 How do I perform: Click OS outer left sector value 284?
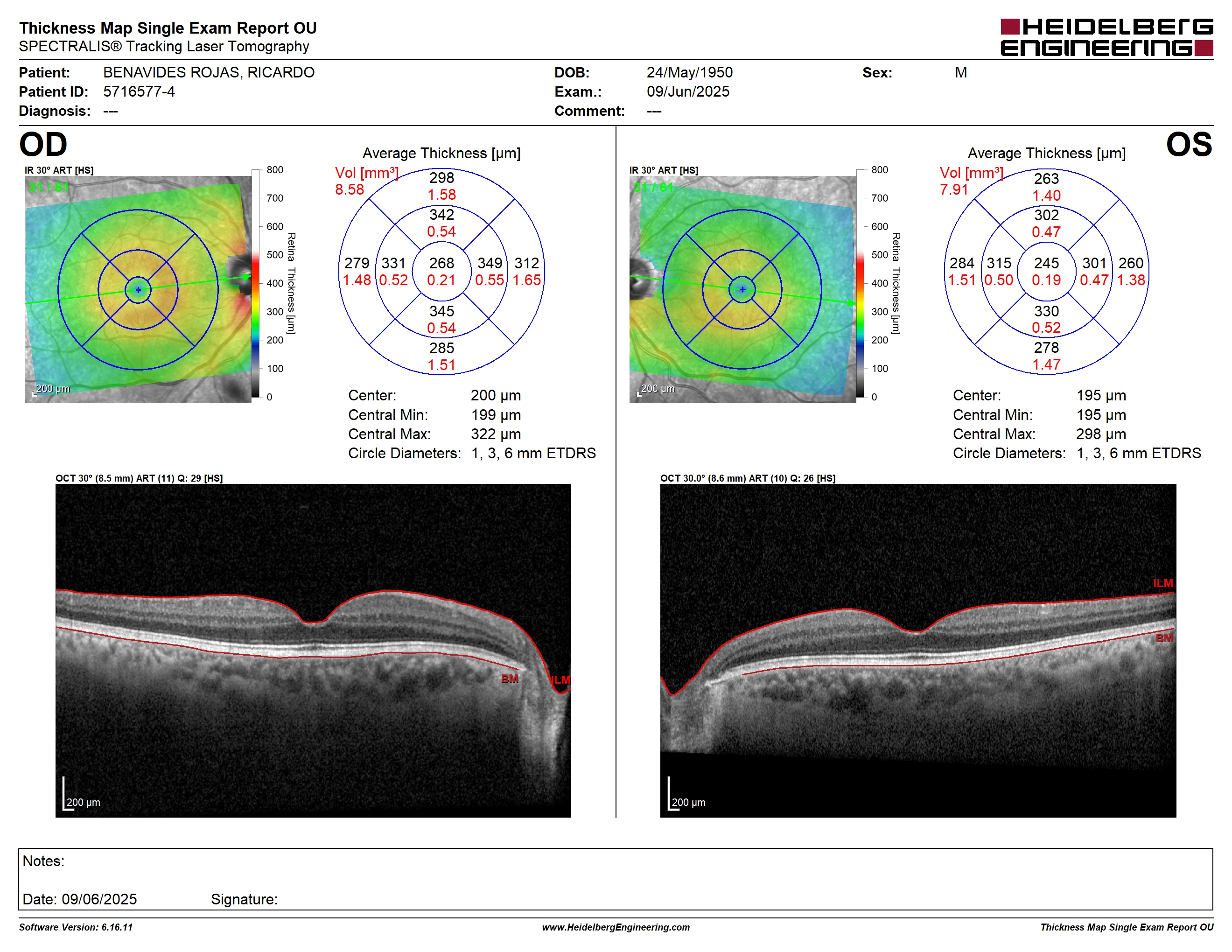pyautogui.click(x=961, y=263)
